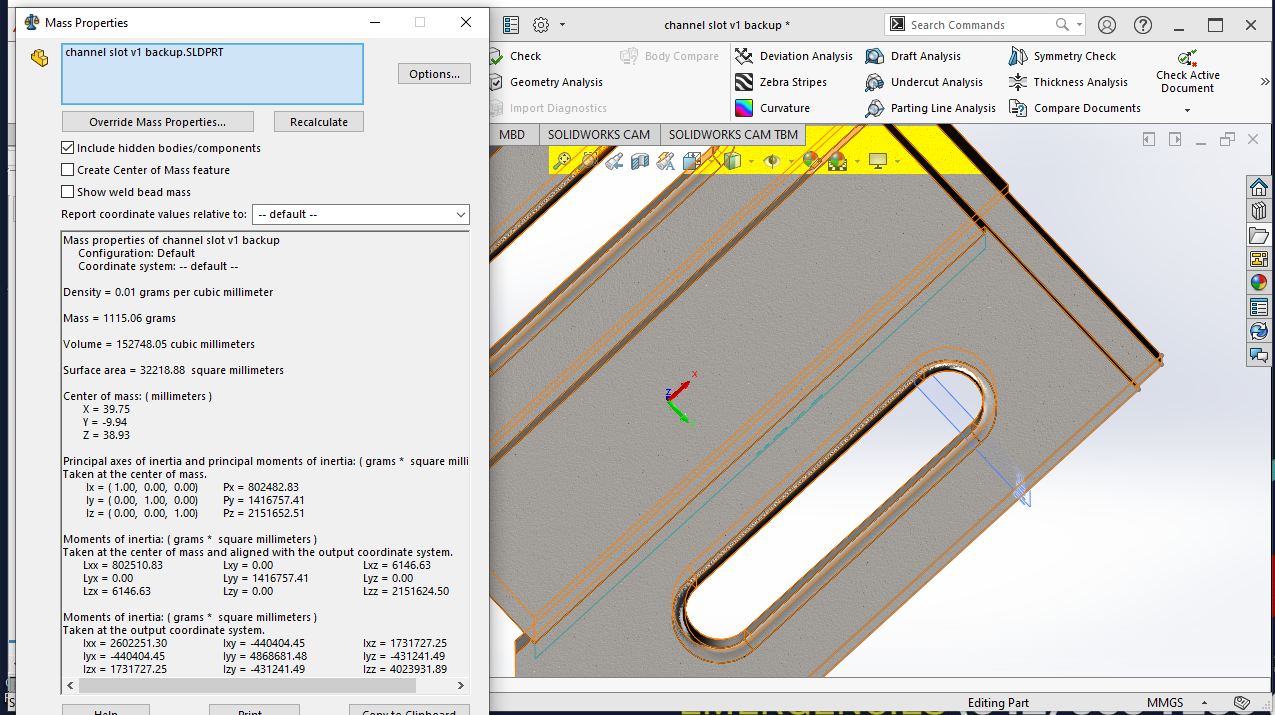Switch to SOLIDWORKS CAM TBM tab
Viewport: 1275px width, 715px height.
(733, 134)
